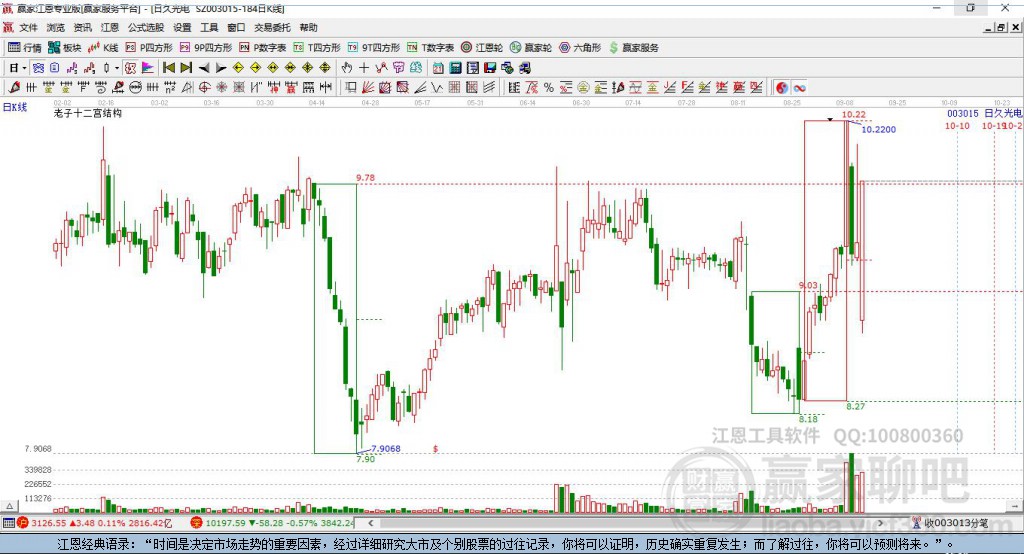Screen dimensions: 1024x554
Task: Click the 10.2200 price label
Action: coord(878,129)
